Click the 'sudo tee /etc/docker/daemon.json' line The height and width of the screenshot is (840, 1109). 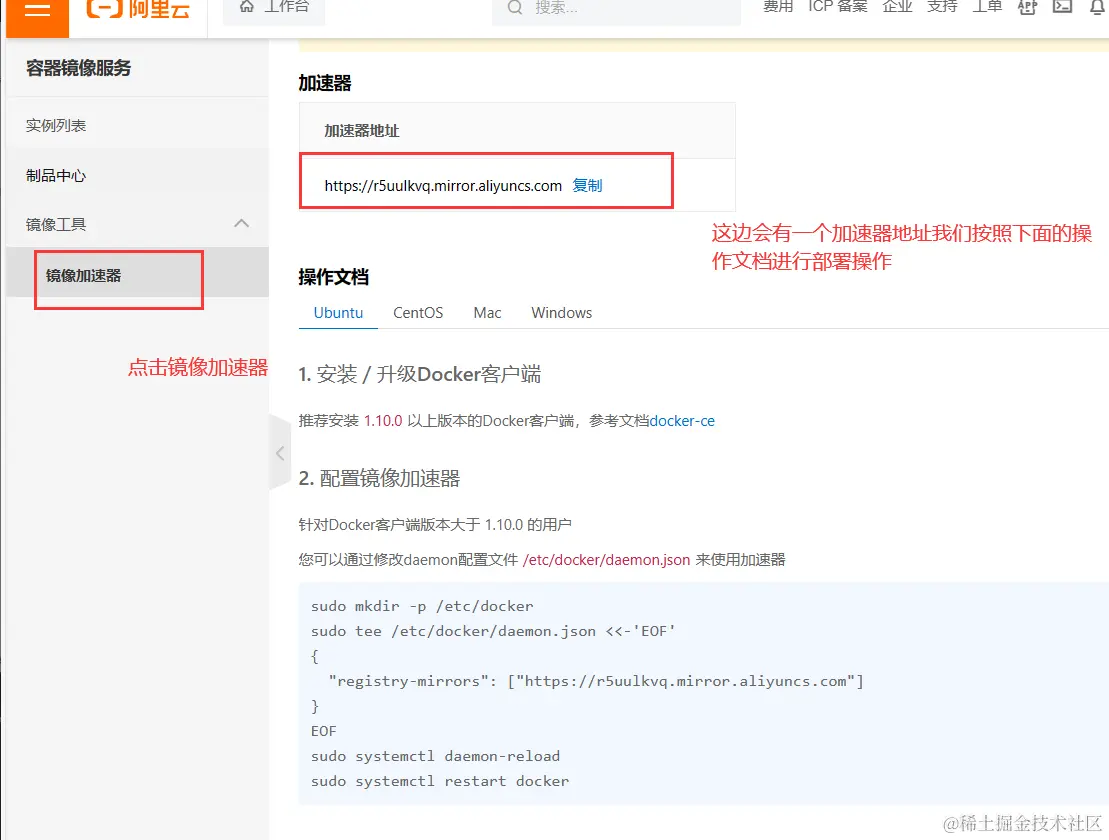coord(493,631)
